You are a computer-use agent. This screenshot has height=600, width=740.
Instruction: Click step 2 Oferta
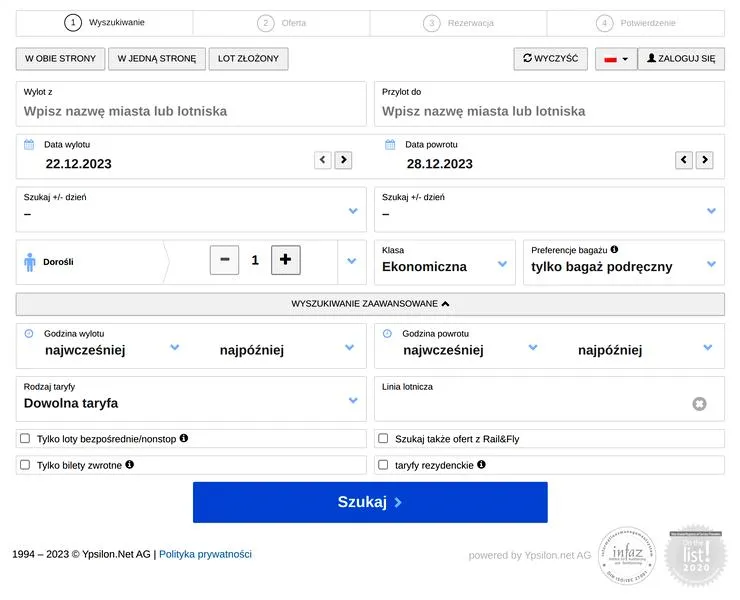281,23
